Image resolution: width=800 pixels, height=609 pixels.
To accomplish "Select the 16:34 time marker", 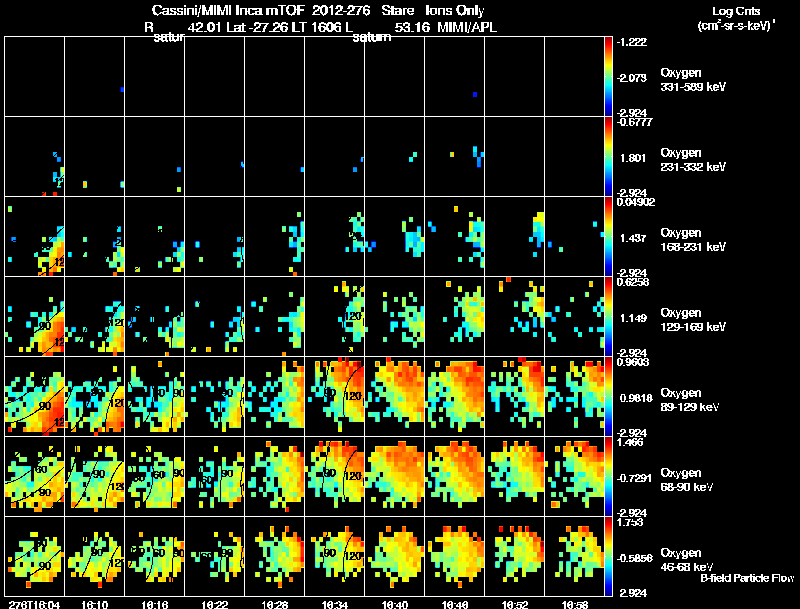I will 335,604.
